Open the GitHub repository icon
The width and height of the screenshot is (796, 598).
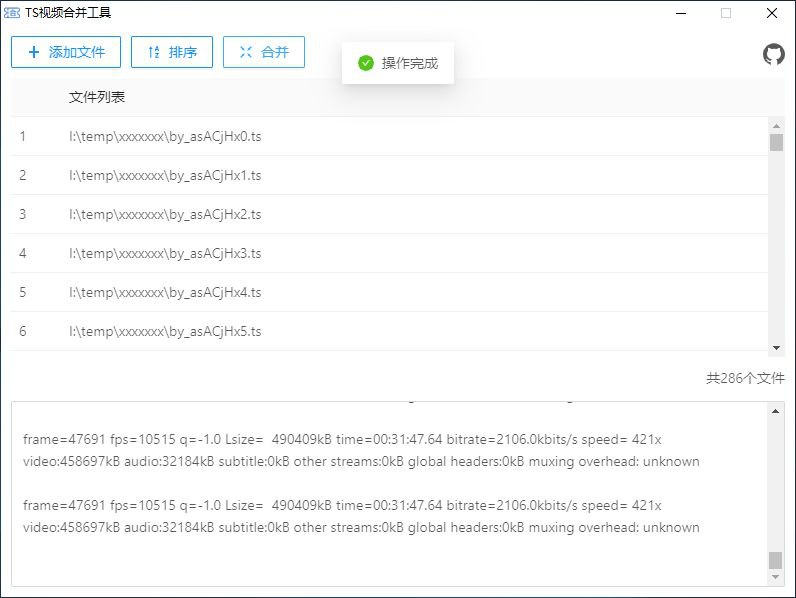[x=774, y=54]
